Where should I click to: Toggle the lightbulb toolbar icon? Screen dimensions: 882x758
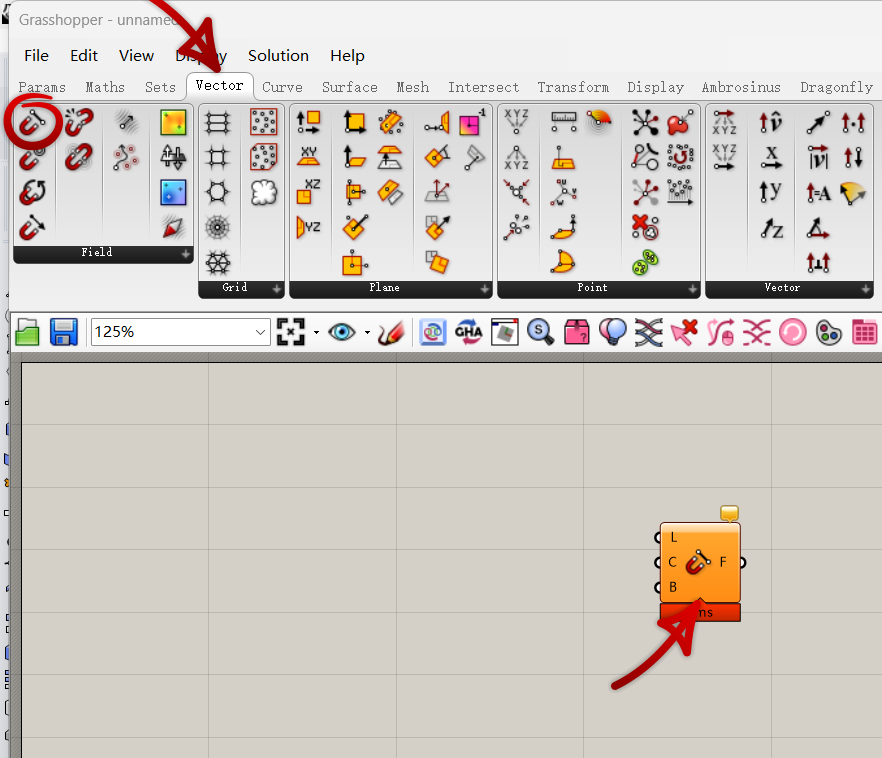(613, 332)
